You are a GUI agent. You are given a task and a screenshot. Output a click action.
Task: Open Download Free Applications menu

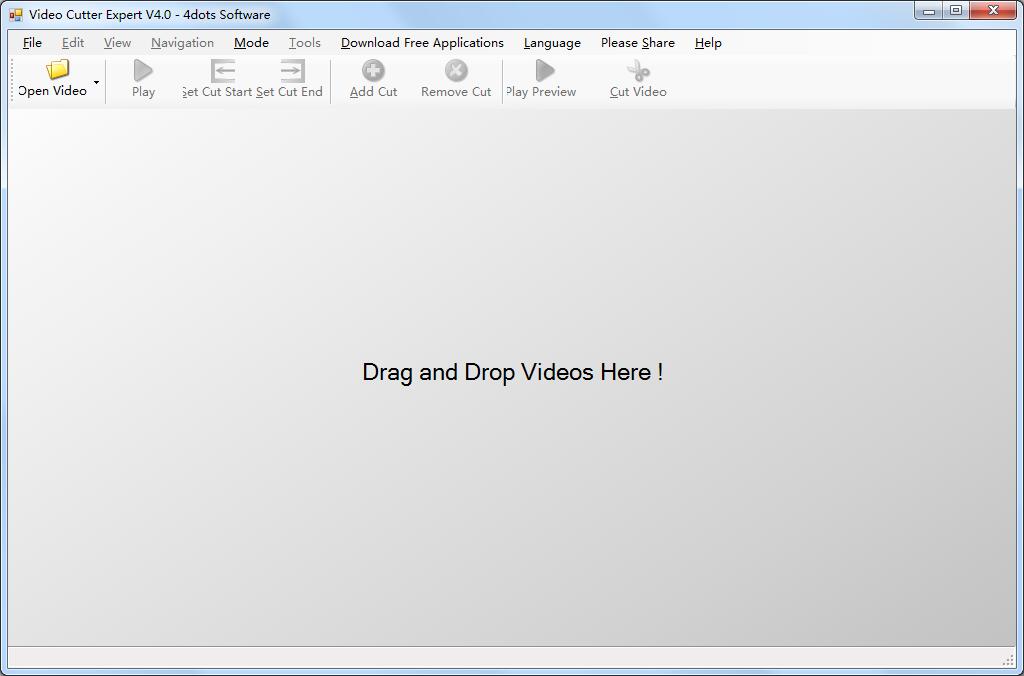click(x=422, y=43)
